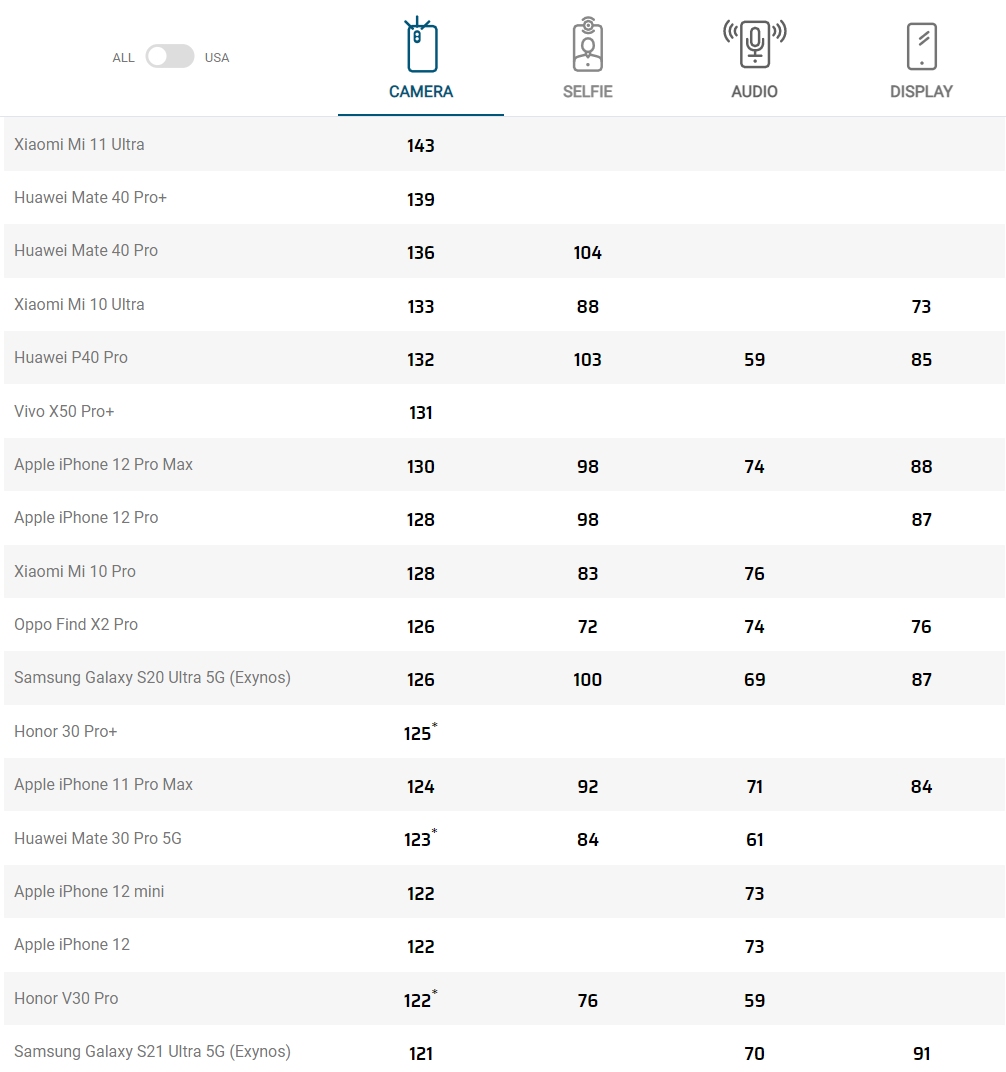The image size is (1006, 1072).
Task: Switch to the CAMERA tab label
Action: tap(421, 92)
